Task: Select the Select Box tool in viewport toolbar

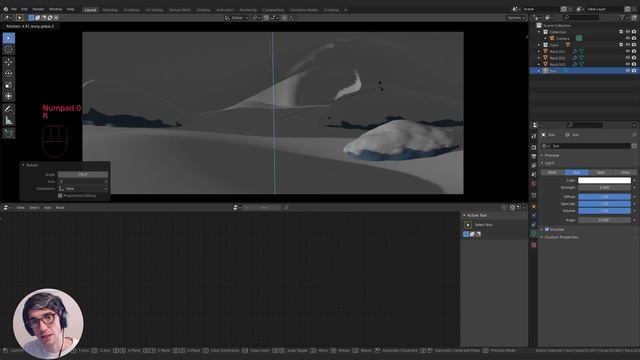Action: click(9, 38)
